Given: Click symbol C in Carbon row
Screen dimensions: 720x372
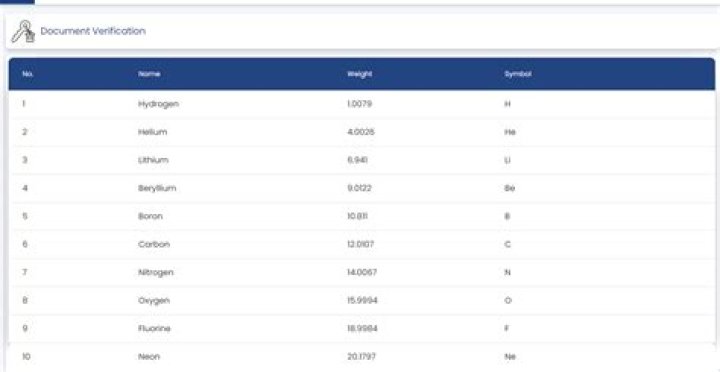Looking at the screenshot, I should pos(507,244).
